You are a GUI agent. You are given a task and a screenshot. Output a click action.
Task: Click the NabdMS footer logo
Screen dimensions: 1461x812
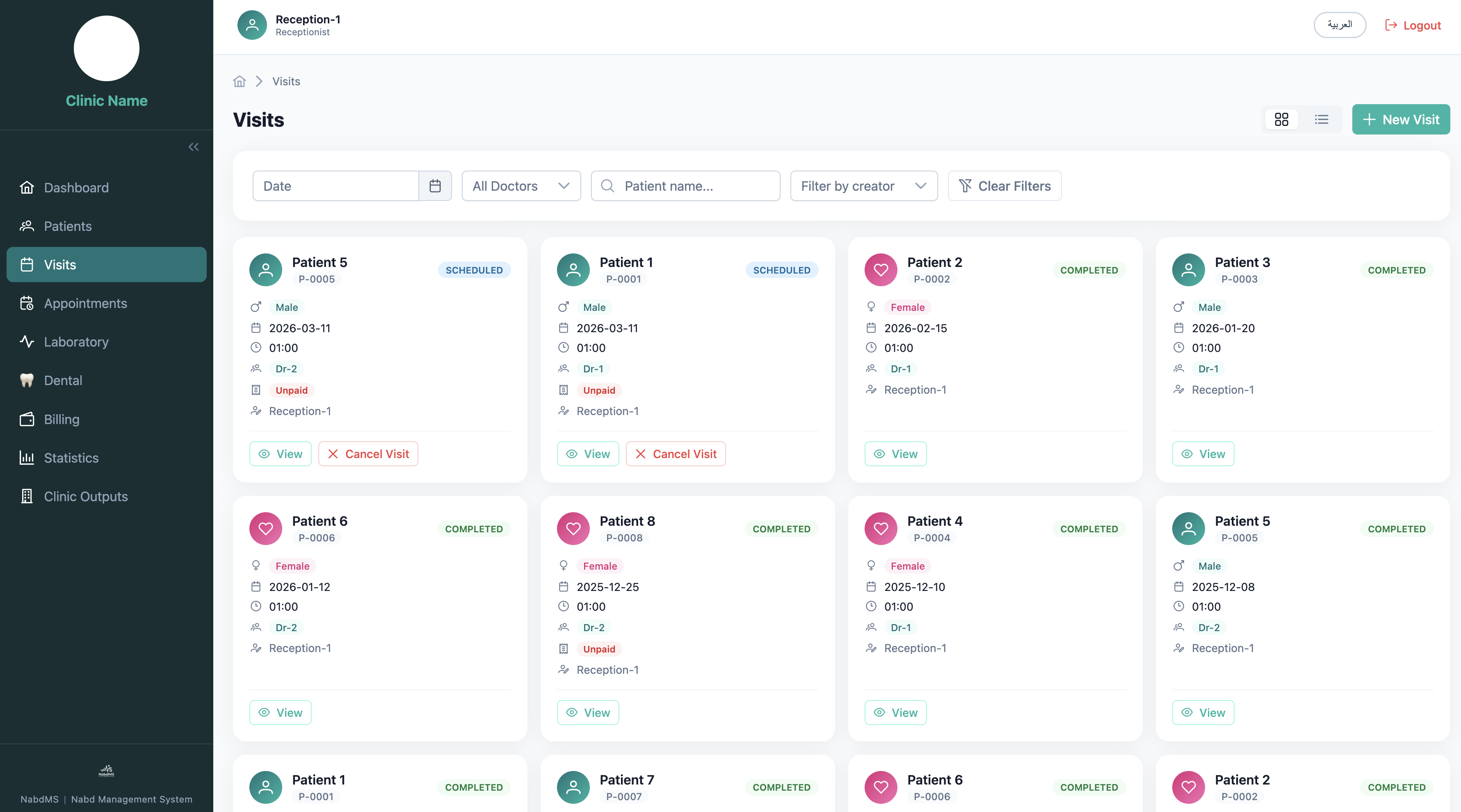coord(107,771)
